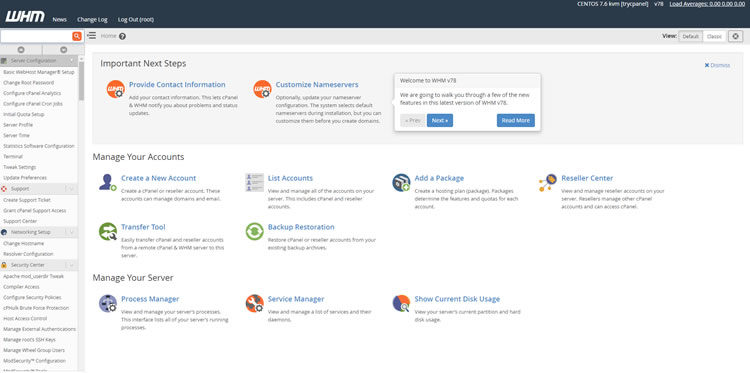Click the orange search magnifier button

tap(77, 36)
